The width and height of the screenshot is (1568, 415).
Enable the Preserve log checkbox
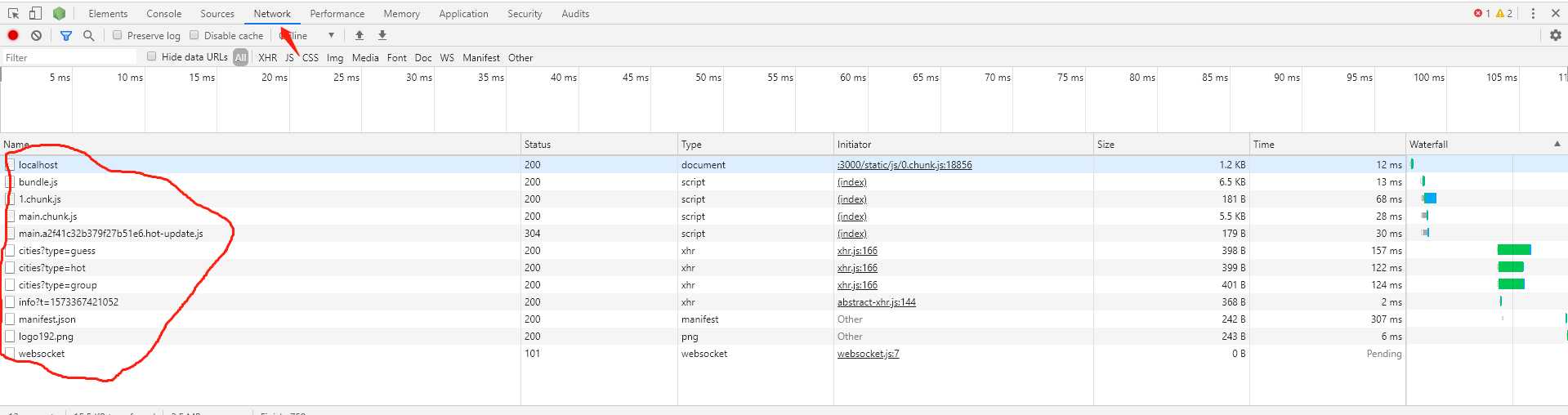(x=118, y=35)
